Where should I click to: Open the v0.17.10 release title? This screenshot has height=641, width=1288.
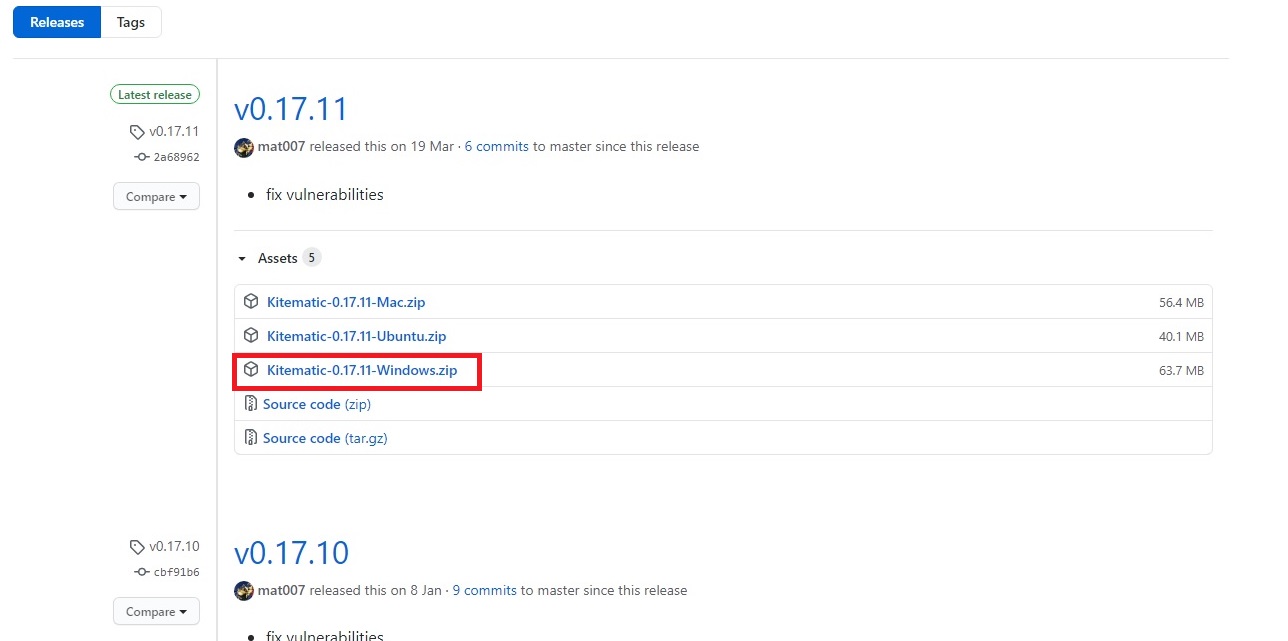pyautogui.click(x=291, y=552)
